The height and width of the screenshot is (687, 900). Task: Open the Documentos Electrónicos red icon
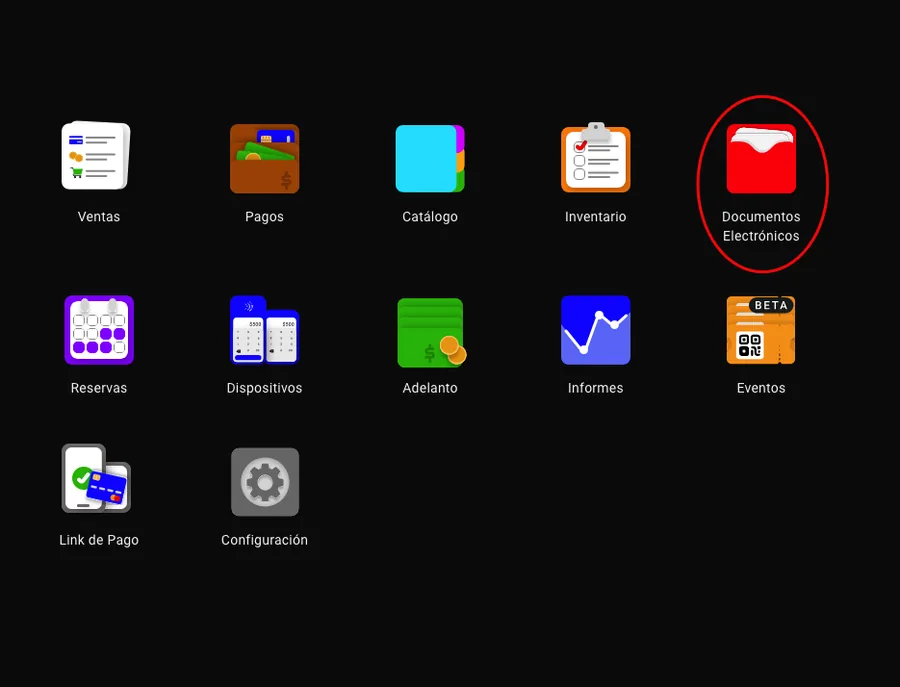pyautogui.click(x=761, y=158)
